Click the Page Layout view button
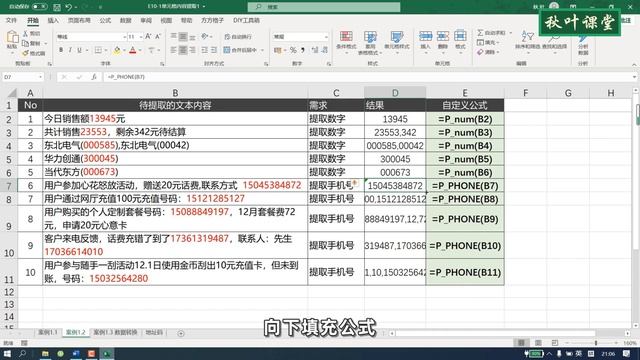The width and height of the screenshot is (640, 360). (538, 343)
